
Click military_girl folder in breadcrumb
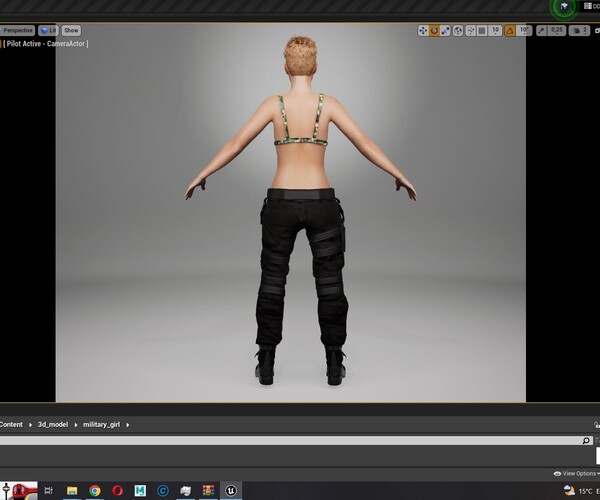point(101,424)
